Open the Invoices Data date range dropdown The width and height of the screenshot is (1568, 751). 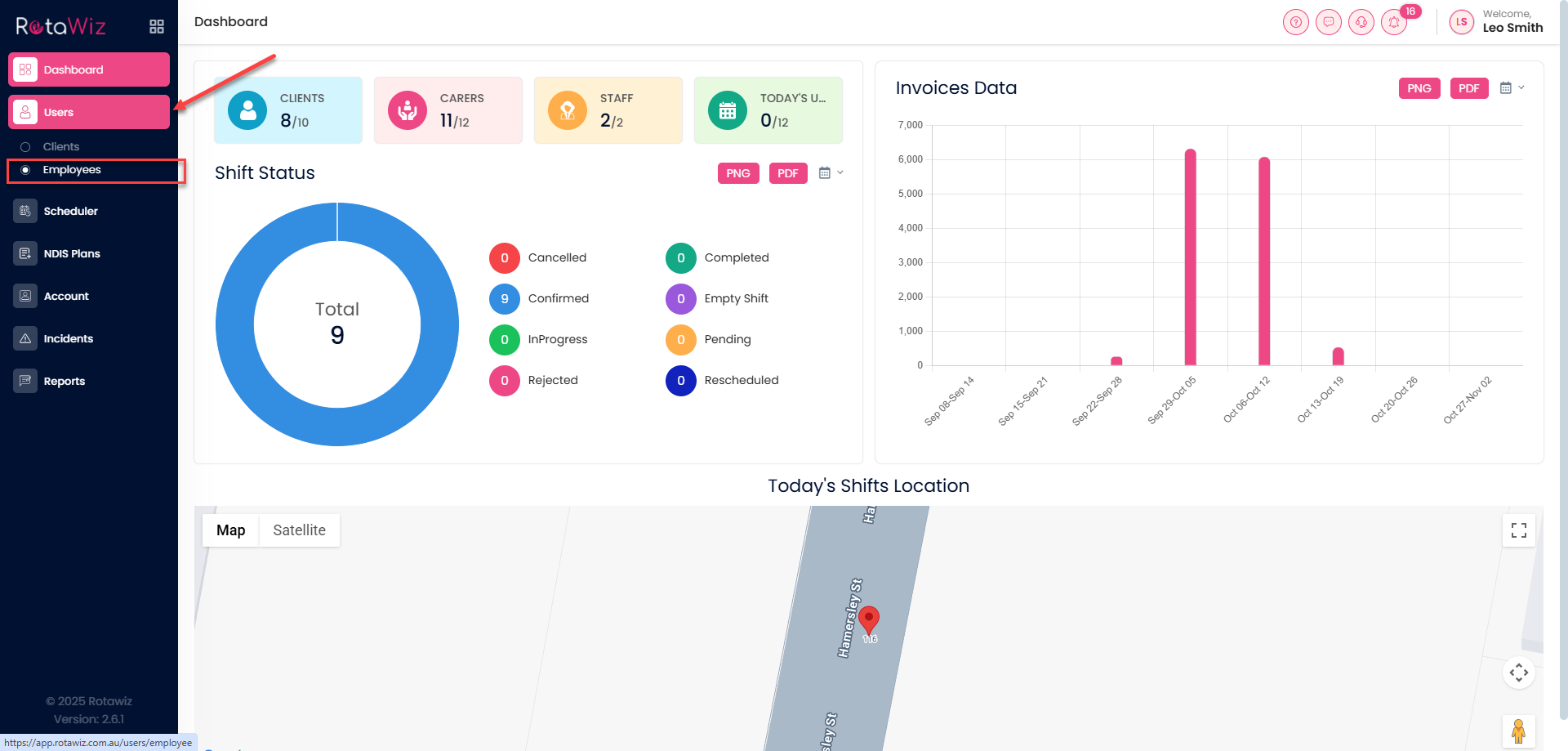(1512, 88)
